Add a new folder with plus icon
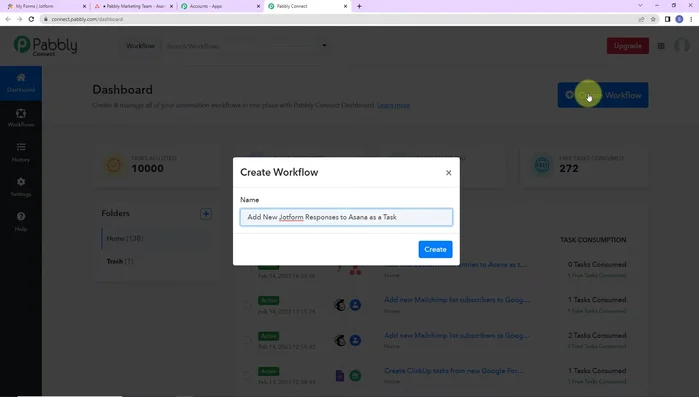The height and width of the screenshot is (397, 699). [206, 213]
